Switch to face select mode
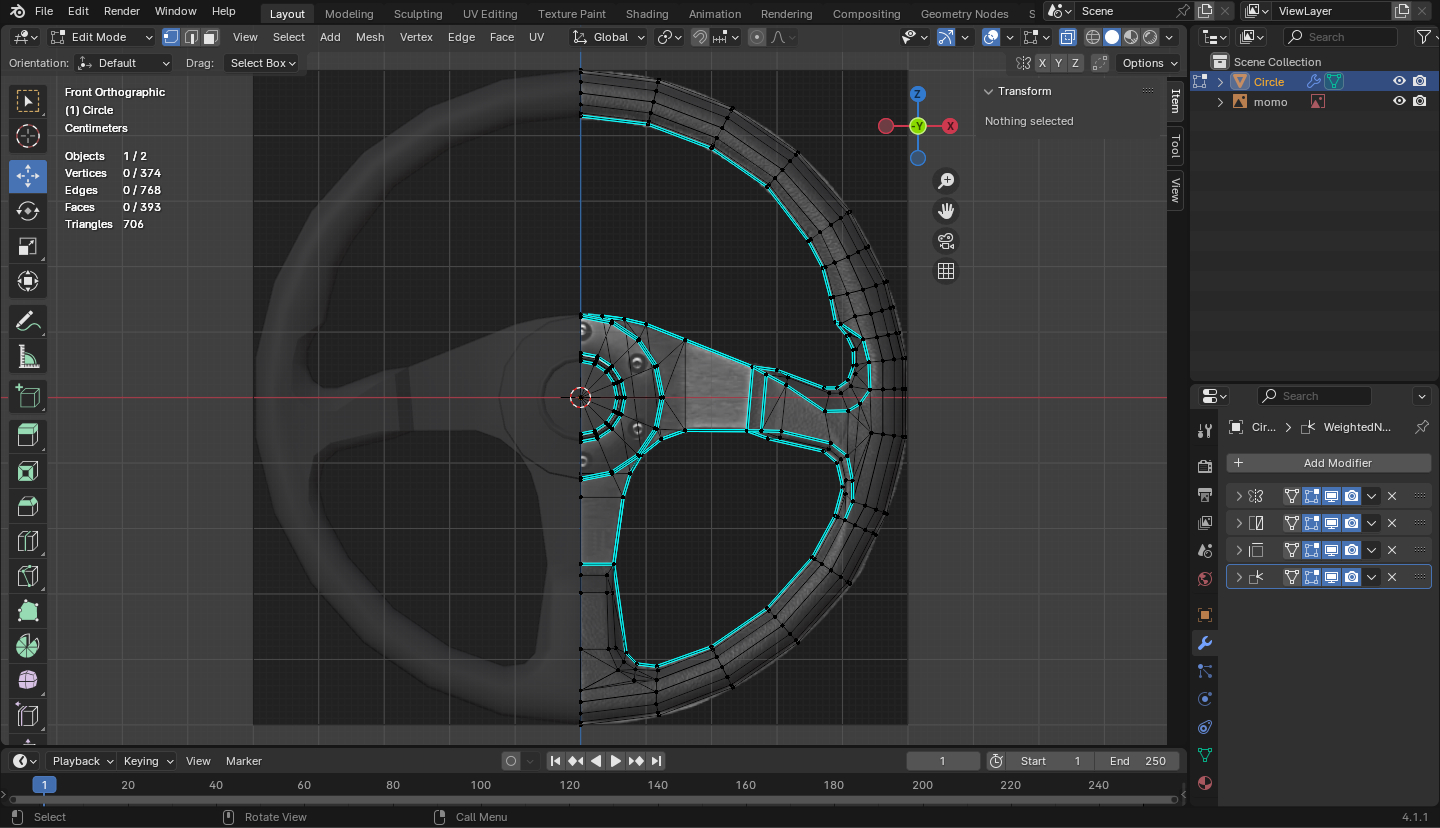 click(210, 37)
